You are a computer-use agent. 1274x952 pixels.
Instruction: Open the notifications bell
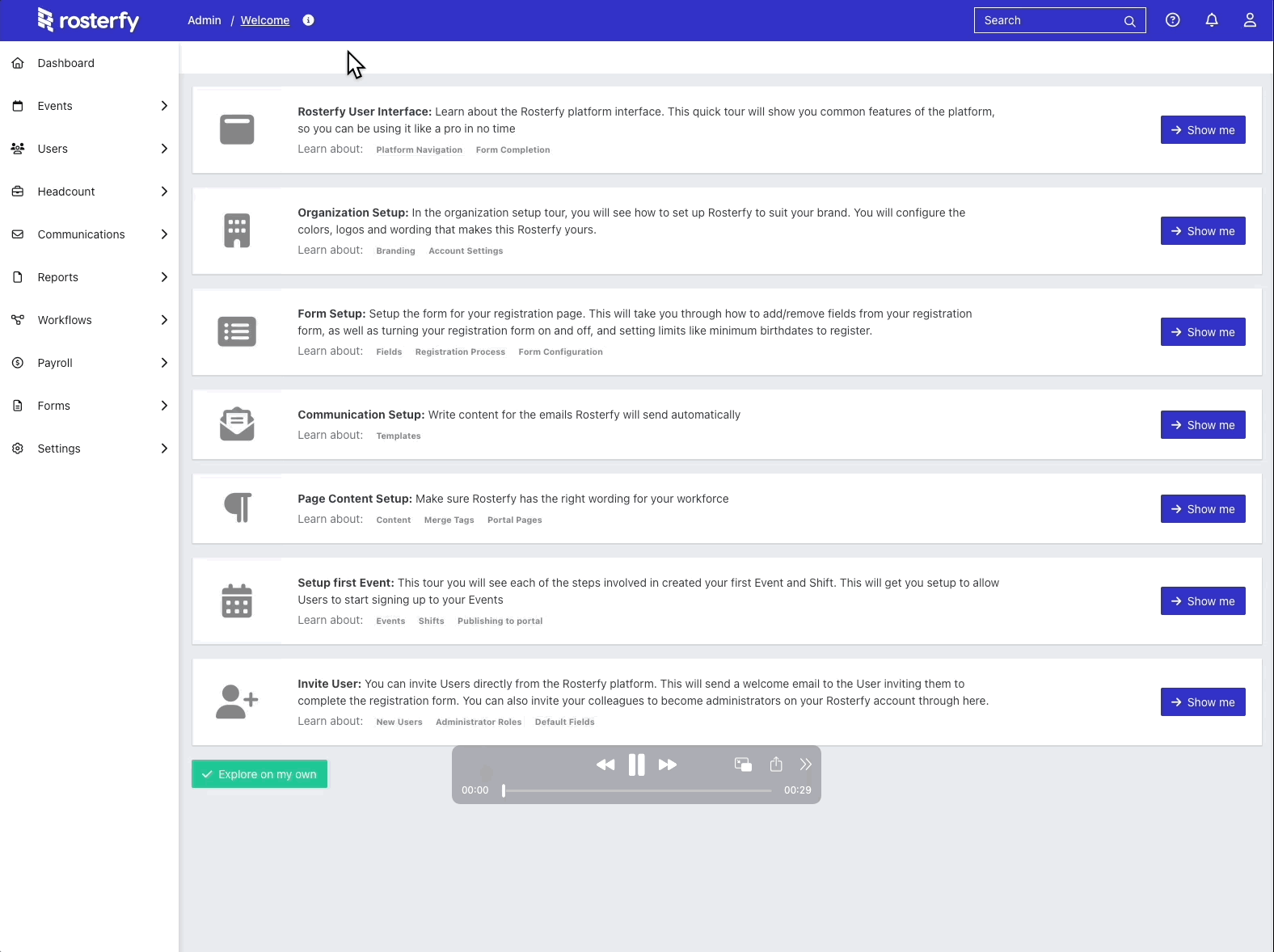coord(1212,20)
